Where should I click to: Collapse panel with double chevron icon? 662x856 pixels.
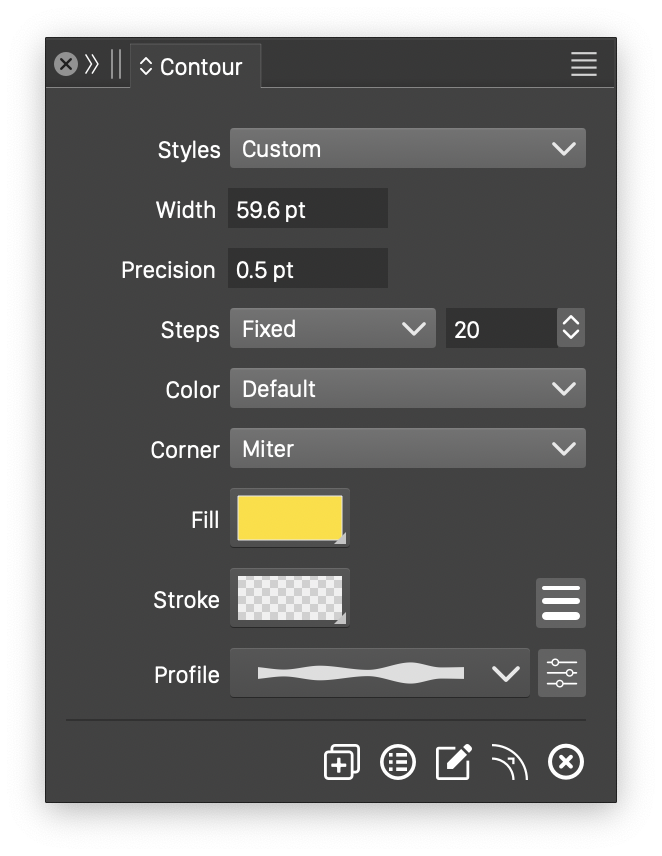pyautogui.click(x=92, y=65)
